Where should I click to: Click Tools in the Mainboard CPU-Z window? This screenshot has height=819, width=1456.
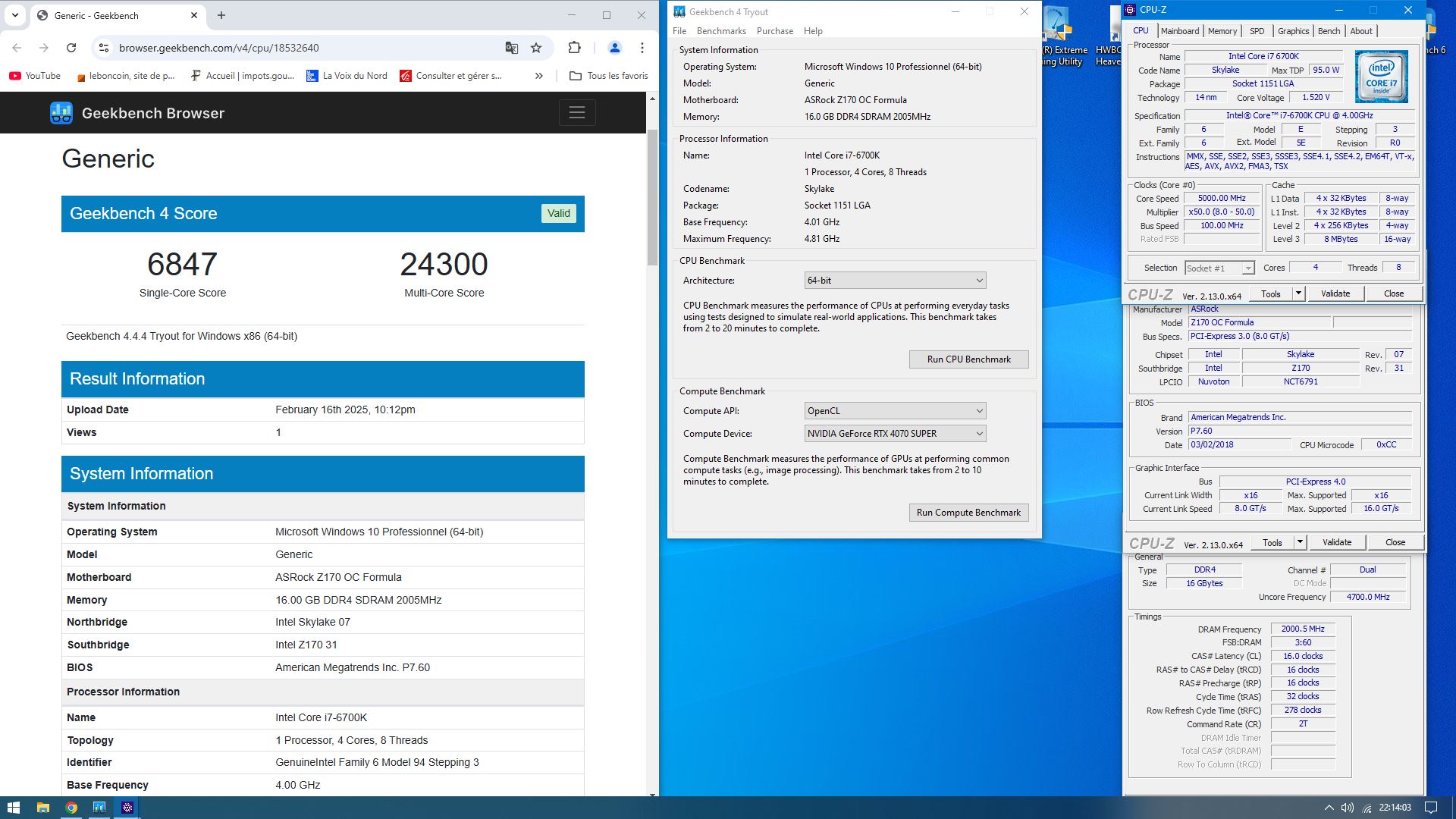point(1272,543)
